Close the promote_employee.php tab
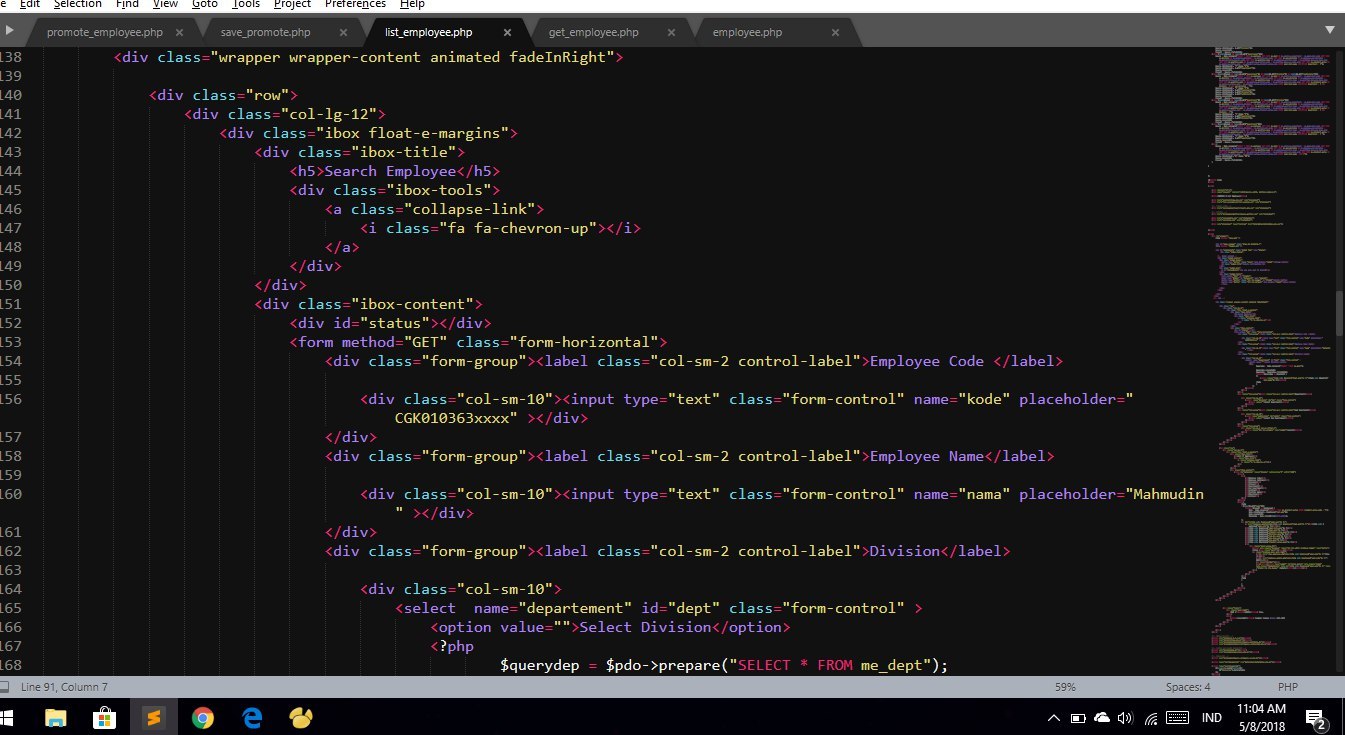 (x=180, y=32)
